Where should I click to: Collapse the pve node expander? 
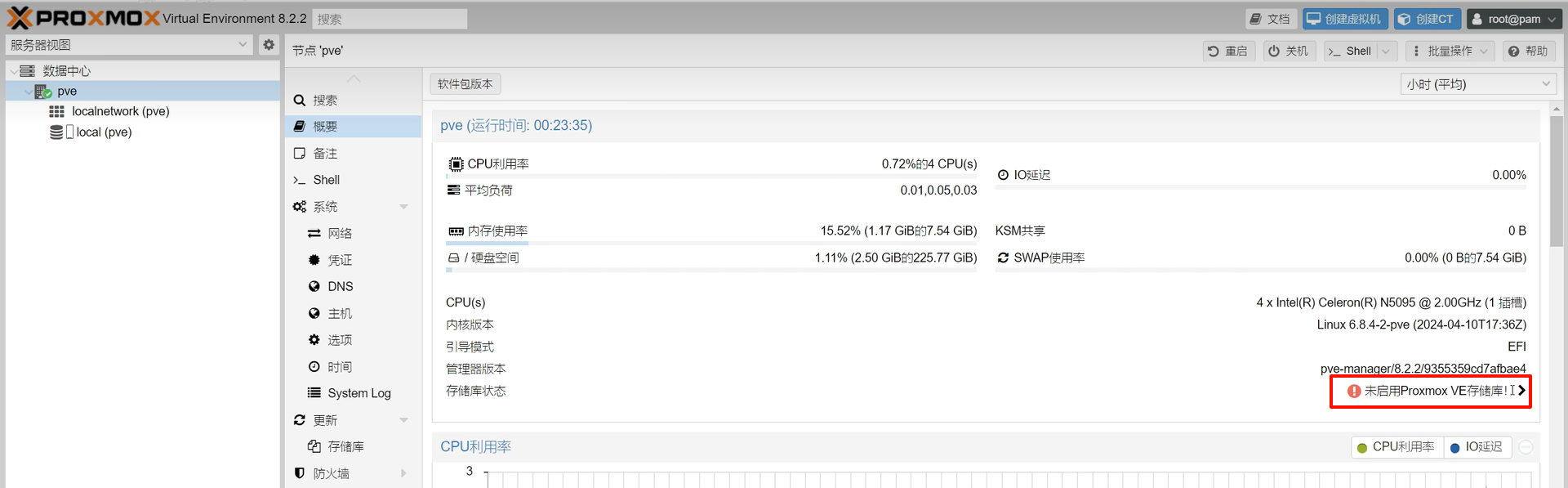pos(29,92)
